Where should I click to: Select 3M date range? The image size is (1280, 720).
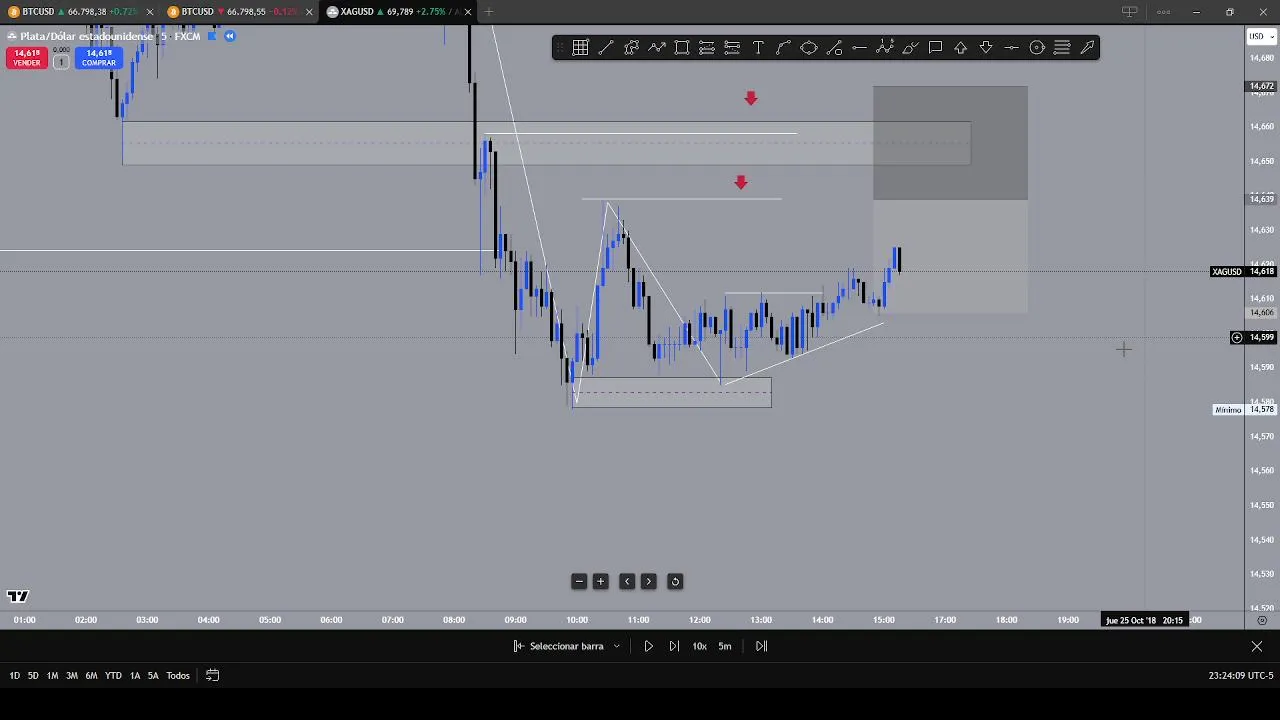pyautogui.click(x=72, y=676)
